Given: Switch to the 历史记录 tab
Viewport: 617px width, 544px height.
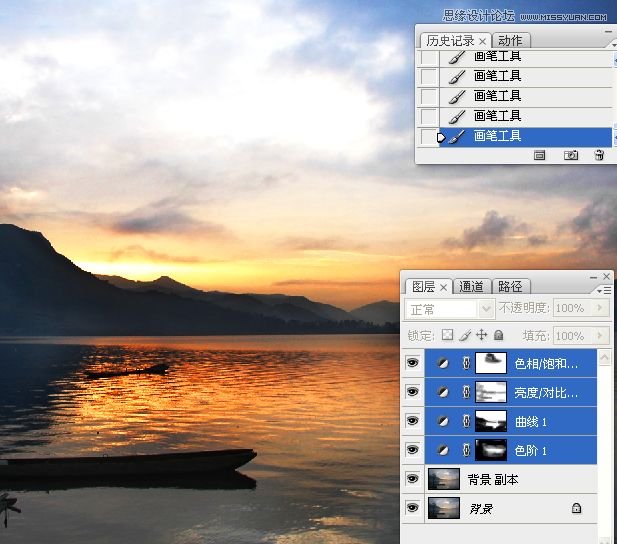Looking at the screenshot, I should click(x=450, y=41).
